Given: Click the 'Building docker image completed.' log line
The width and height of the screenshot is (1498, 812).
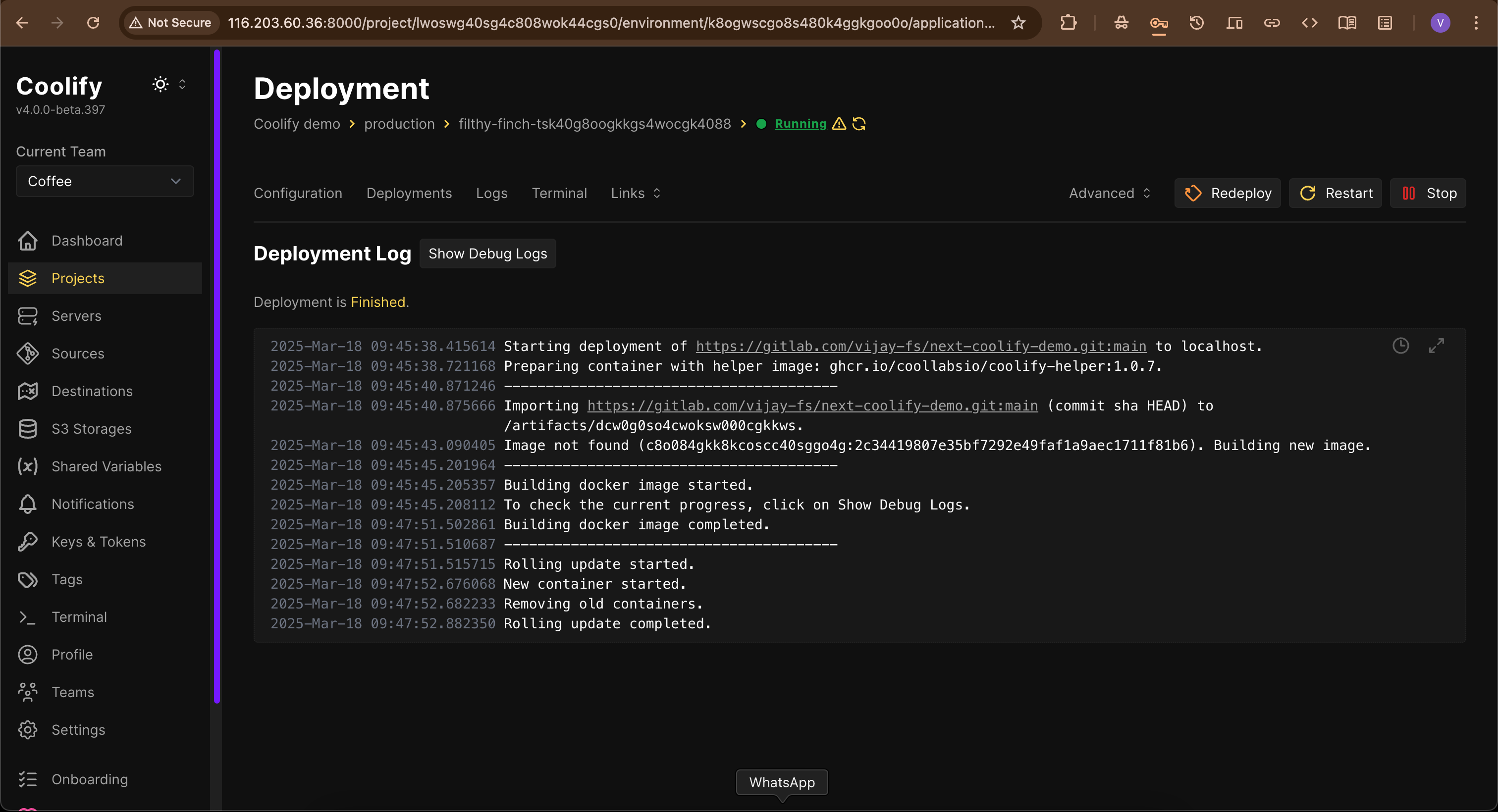Looking at the screenshot, I should 636,525.
